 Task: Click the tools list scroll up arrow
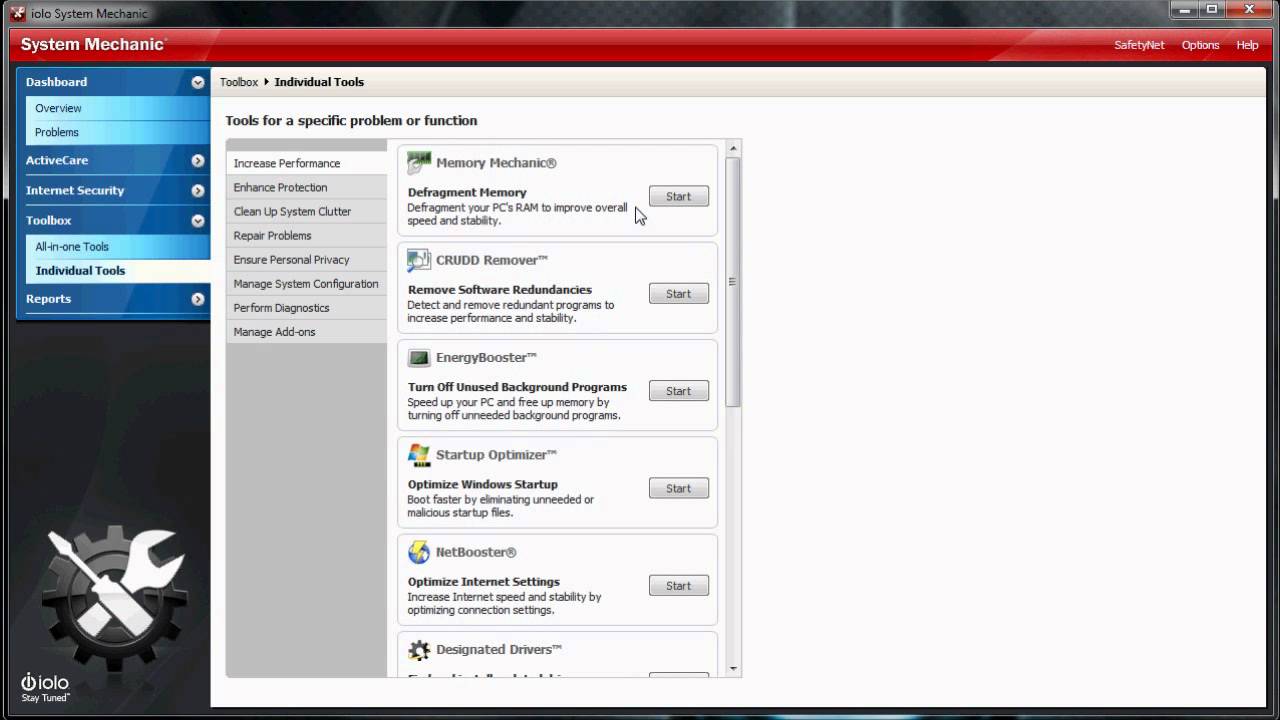(x=734, y=149)
